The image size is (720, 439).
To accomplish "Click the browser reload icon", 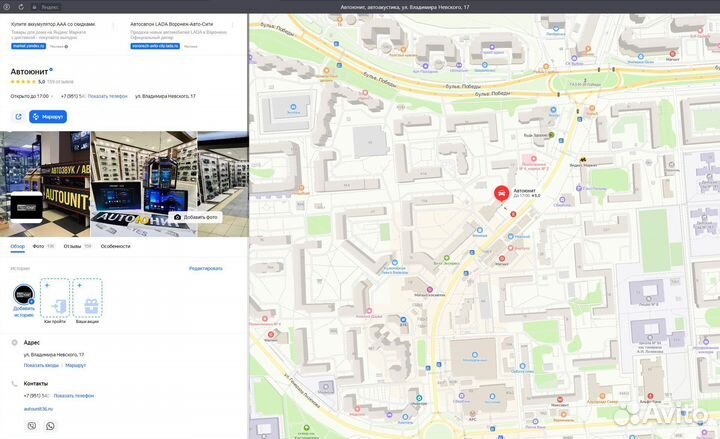I will pos(20,7).
